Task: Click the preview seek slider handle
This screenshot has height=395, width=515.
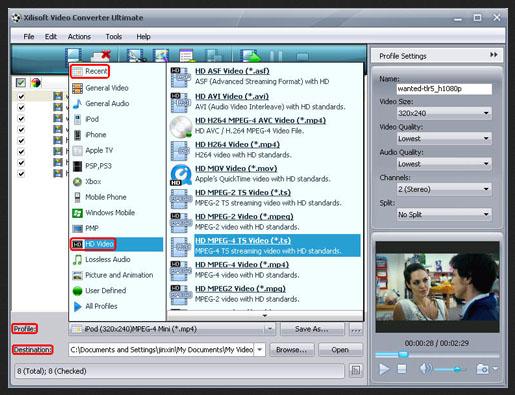Action: pyautogui.click(x=403, y=354)
